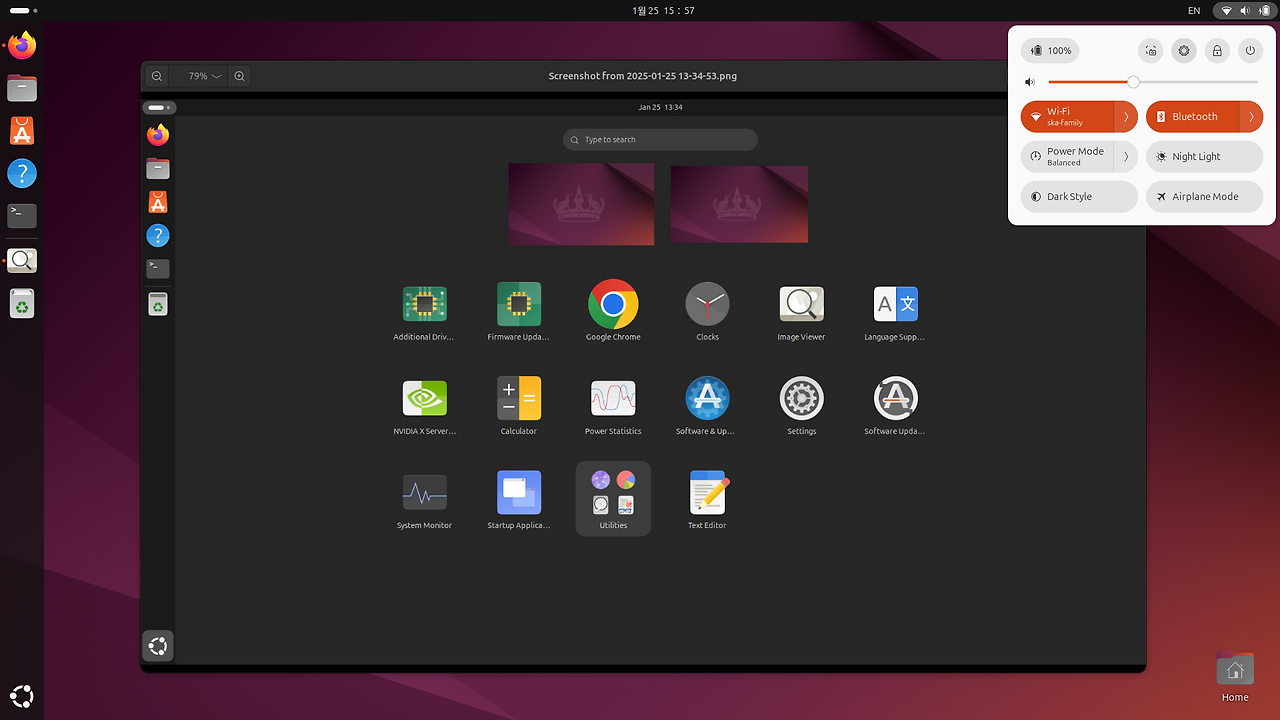Open the 79% zoom level dropdown
Viewport: 1280px width, 720px height.
click(204, 76)
